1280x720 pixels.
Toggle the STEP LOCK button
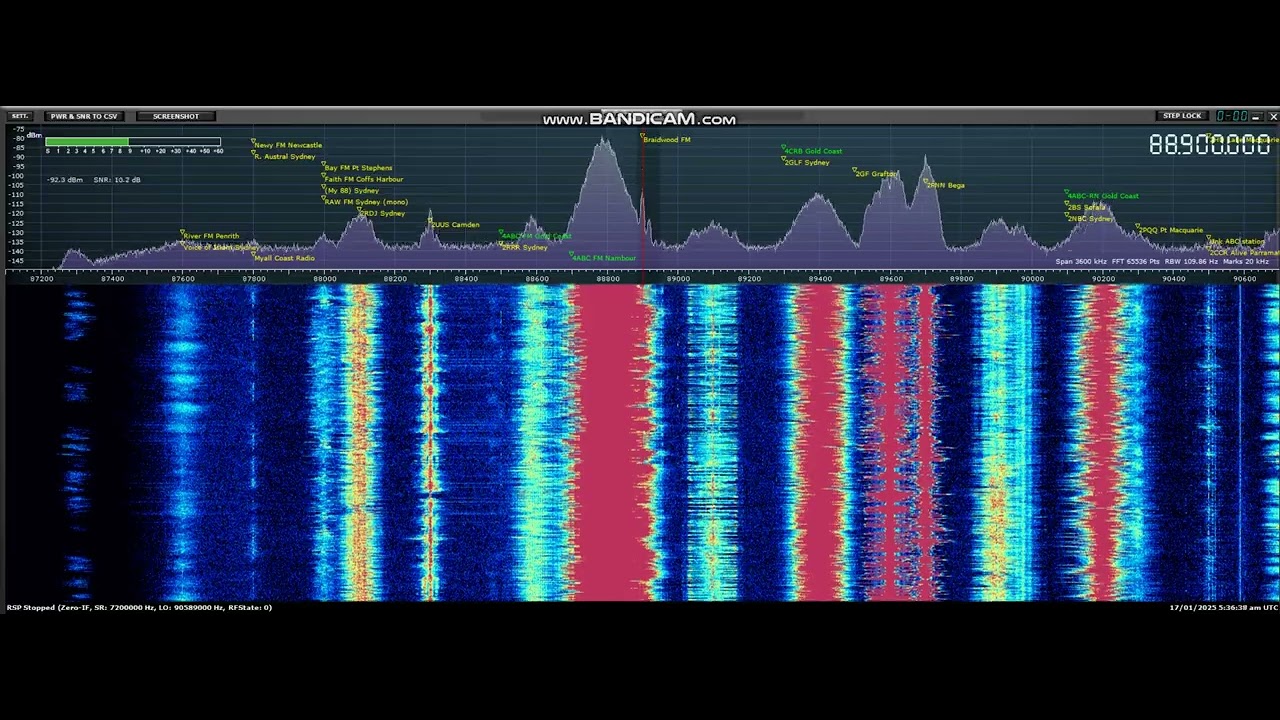1182,116
